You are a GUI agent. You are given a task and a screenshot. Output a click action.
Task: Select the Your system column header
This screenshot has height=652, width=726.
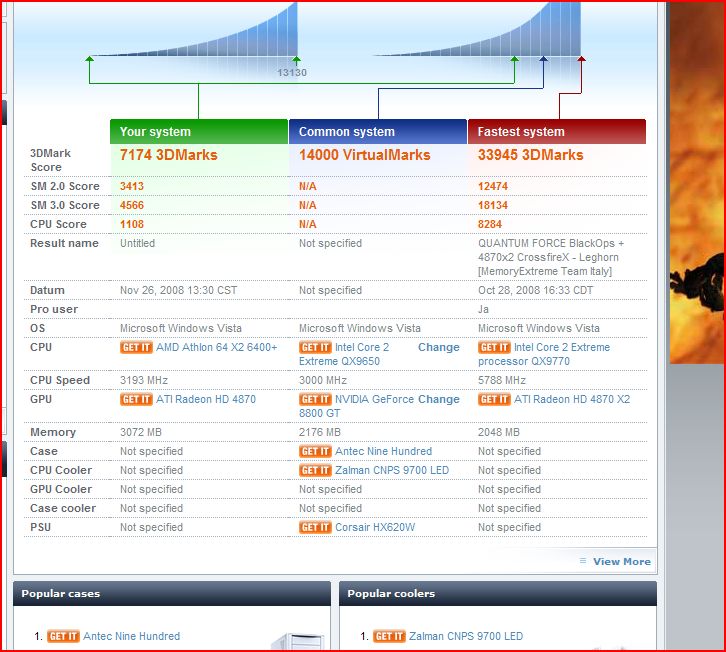[199, 132]
